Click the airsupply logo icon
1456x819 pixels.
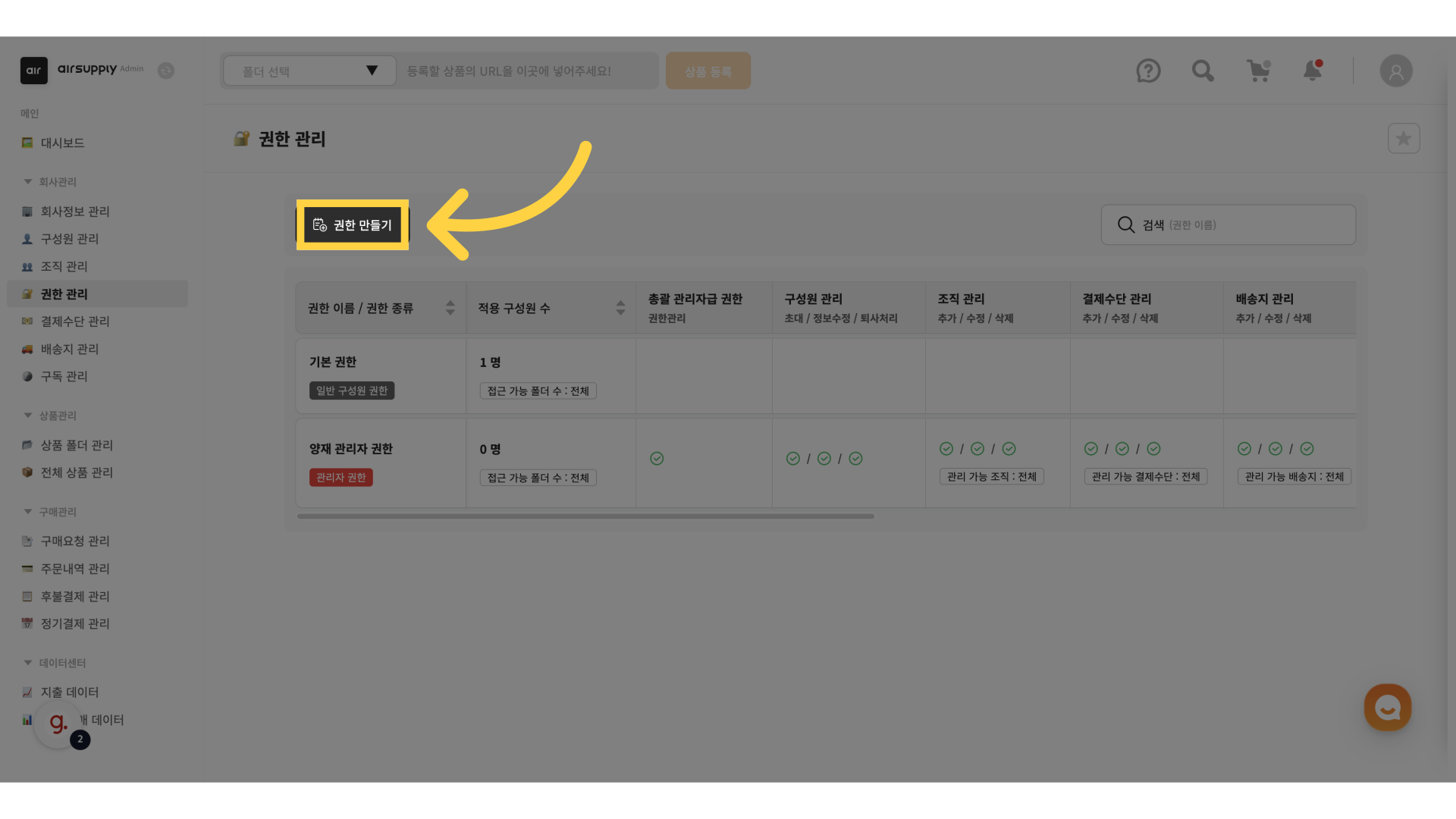[x=34, y=71]
